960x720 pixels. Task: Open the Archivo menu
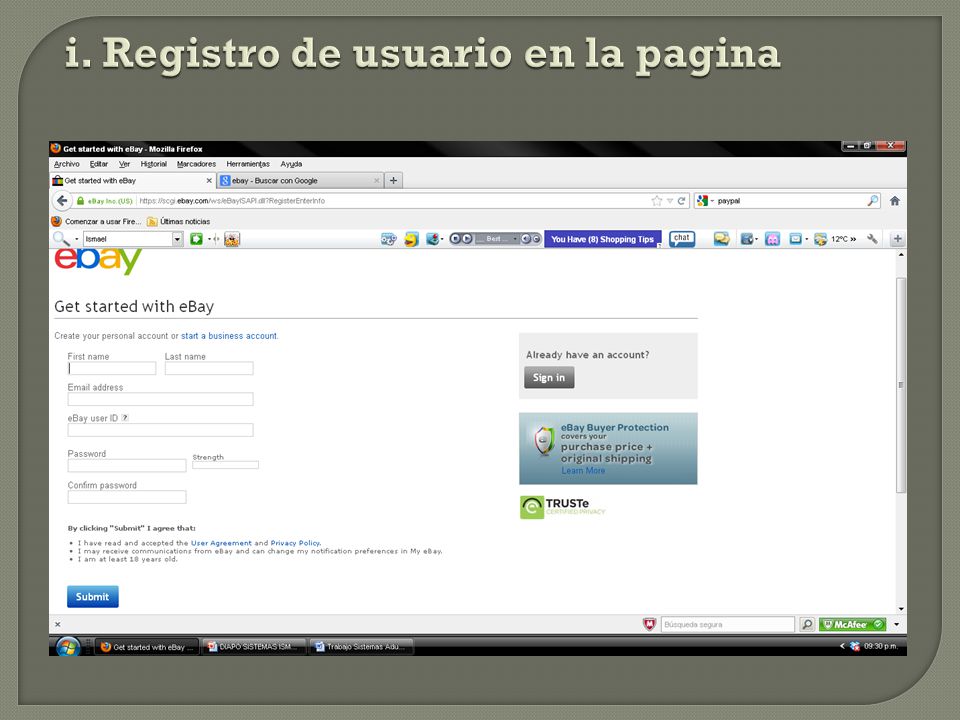(67, 164)
